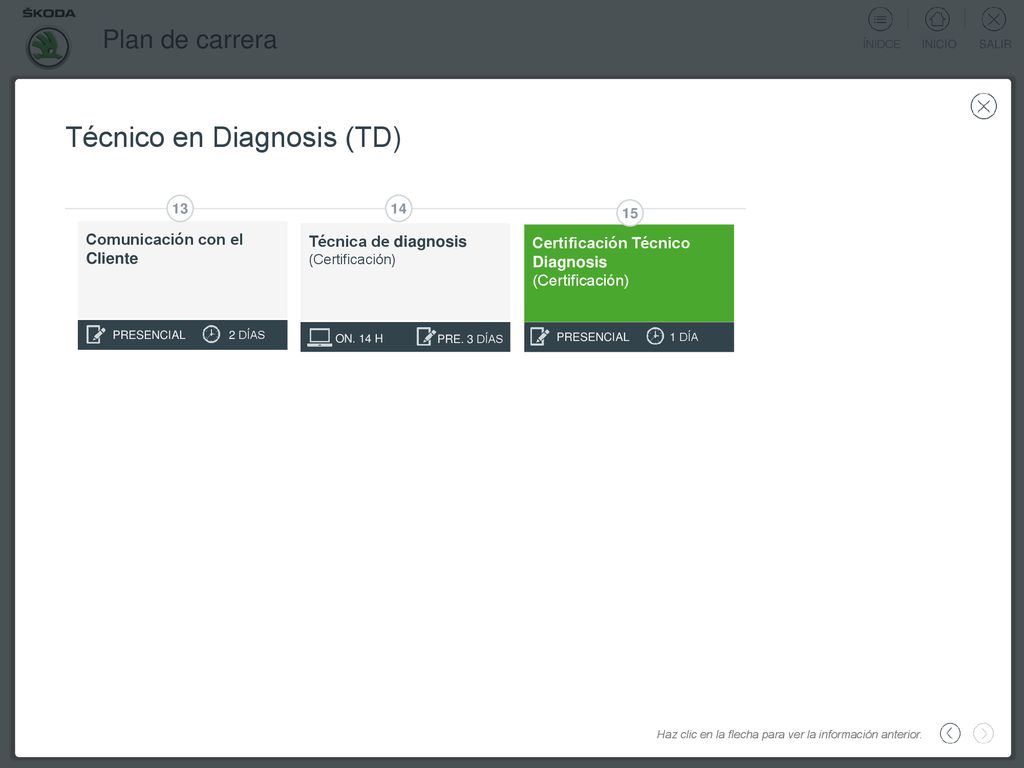Open Técnica de diagnosis card

405,287
